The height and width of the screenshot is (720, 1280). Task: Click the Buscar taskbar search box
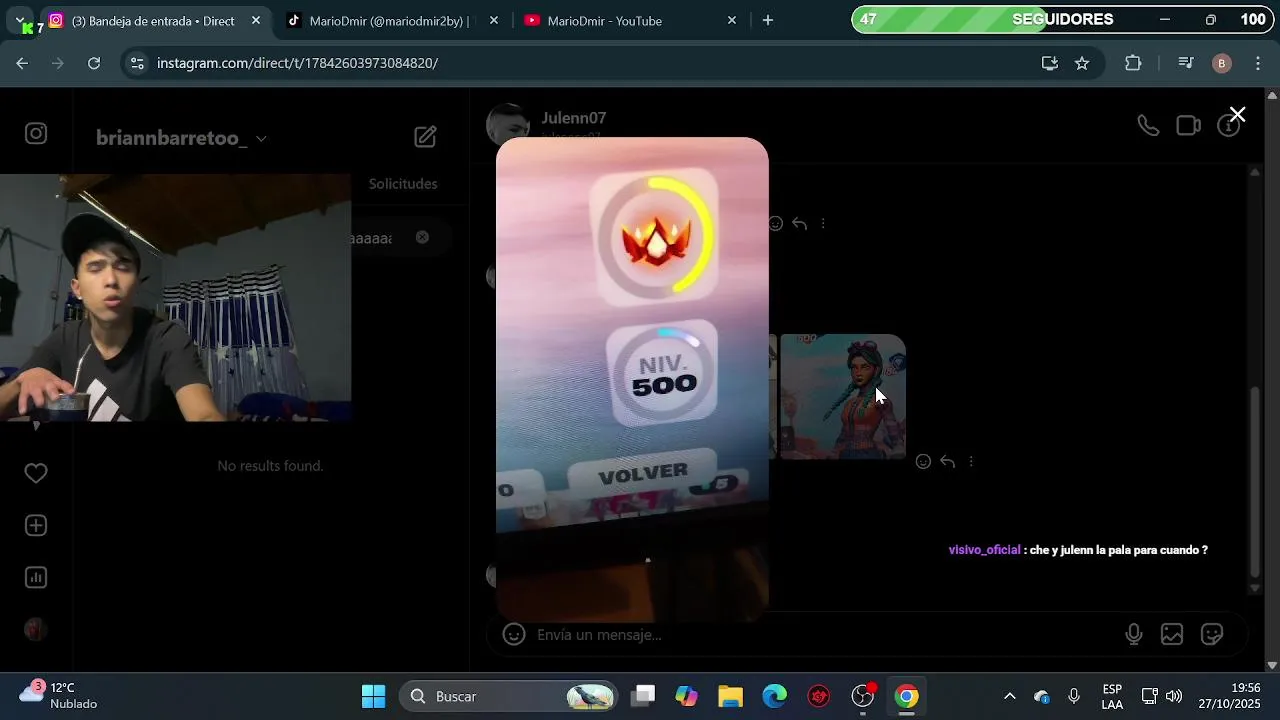click(x=510, y=696)
